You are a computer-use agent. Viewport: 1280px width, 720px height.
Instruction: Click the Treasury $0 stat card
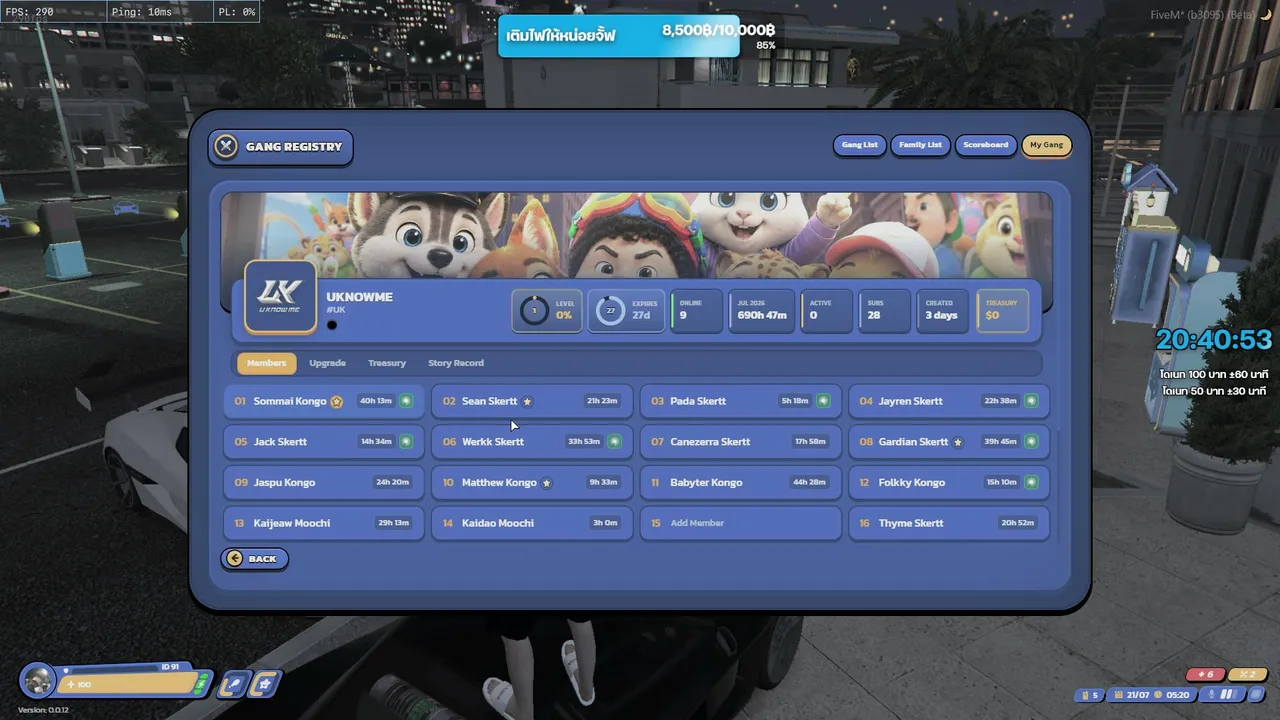pyautogui.click(x=1002, y=311)
